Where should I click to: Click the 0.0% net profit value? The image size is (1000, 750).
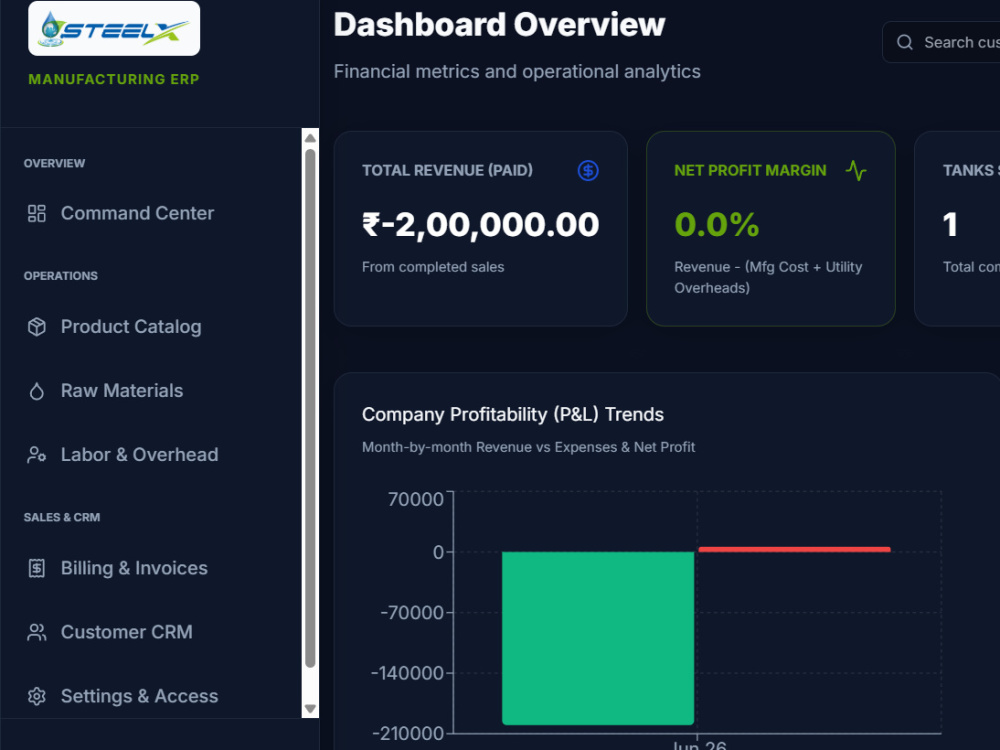[716, 224]
